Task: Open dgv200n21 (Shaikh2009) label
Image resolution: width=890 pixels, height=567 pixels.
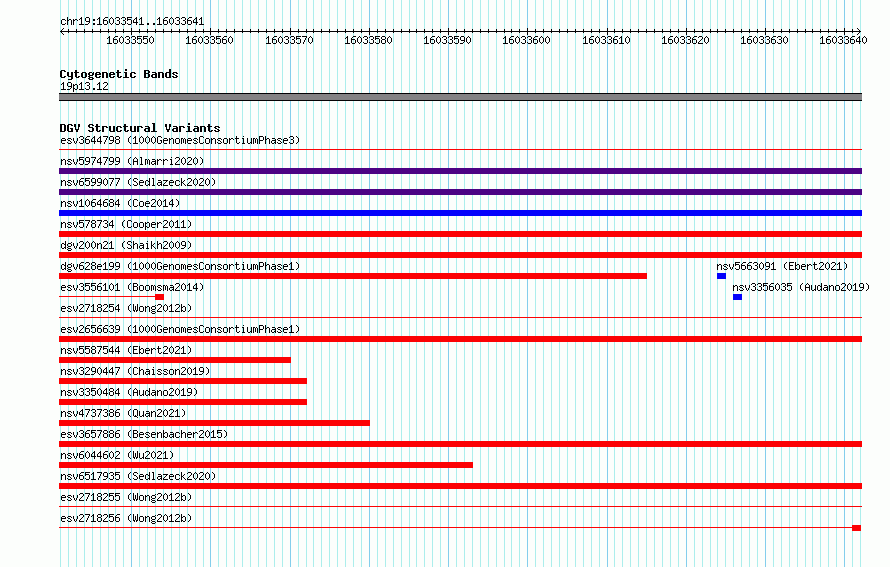Action: tap(126, 245)
